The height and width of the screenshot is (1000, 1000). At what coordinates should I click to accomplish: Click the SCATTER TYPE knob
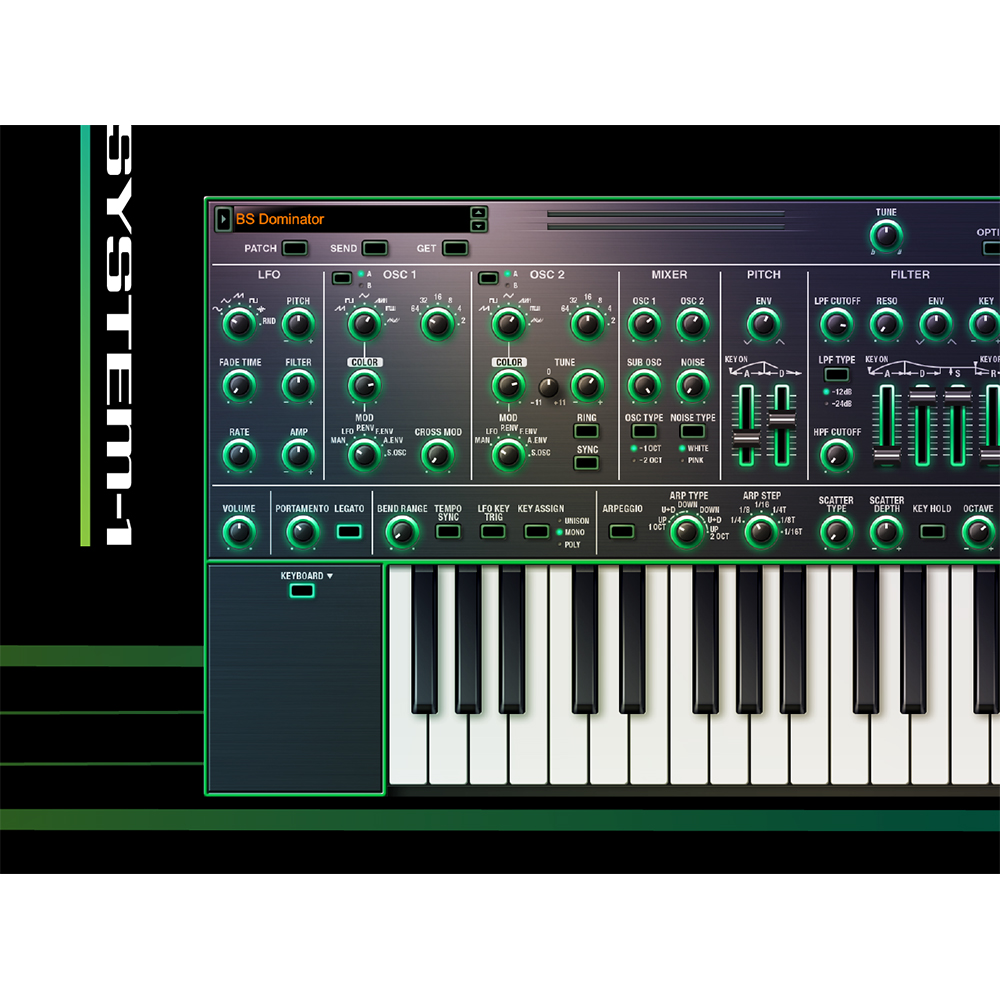point(835,532)
